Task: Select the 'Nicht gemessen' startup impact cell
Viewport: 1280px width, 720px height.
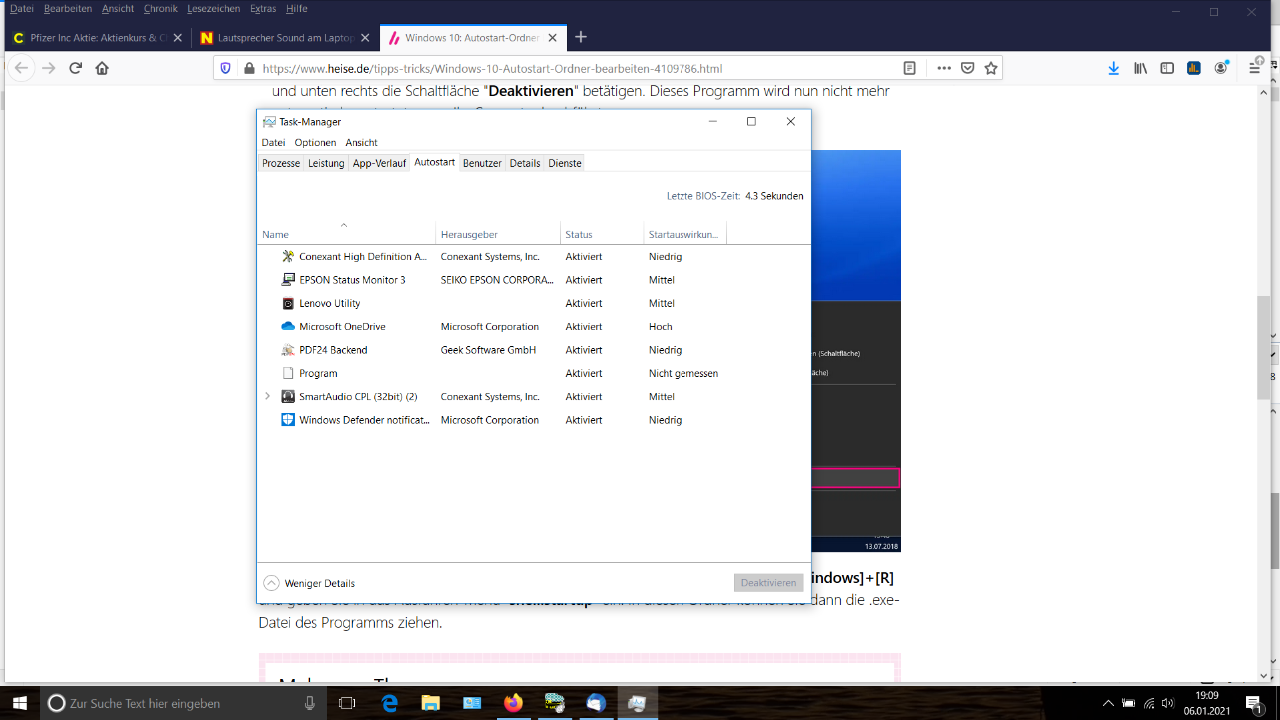Action: point(683,373)
